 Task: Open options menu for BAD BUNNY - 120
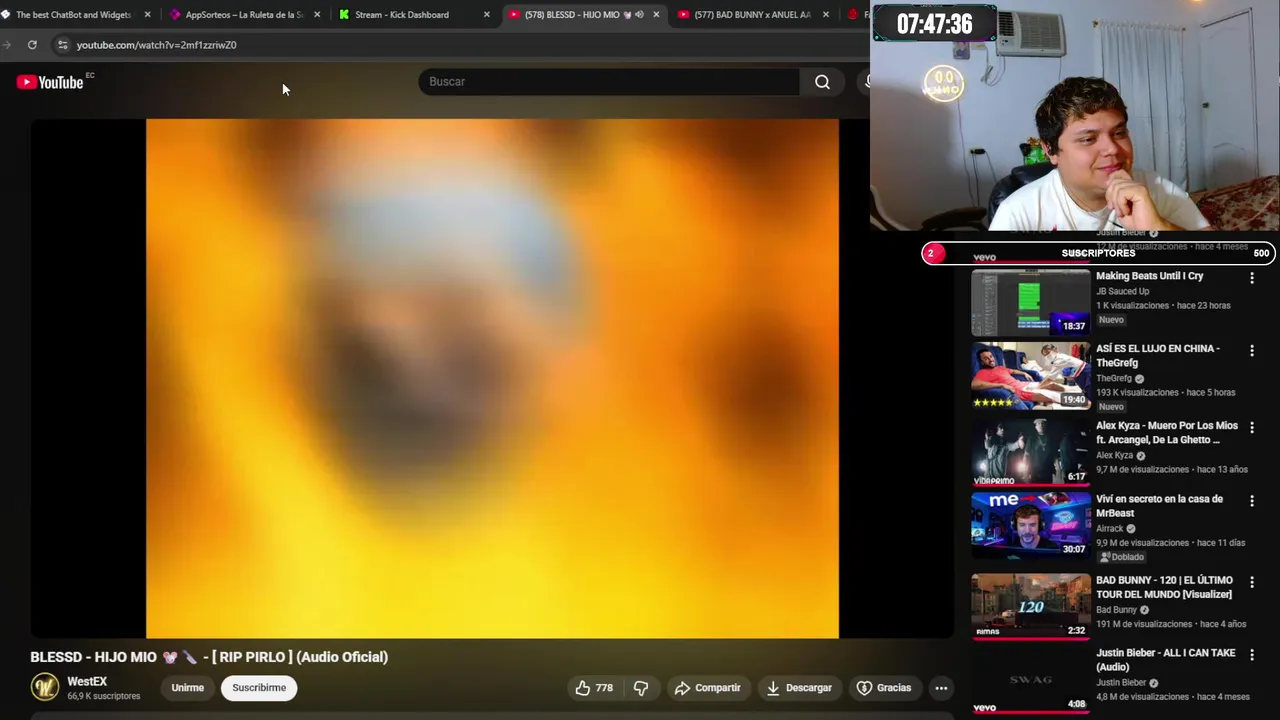click(1251, 582)
